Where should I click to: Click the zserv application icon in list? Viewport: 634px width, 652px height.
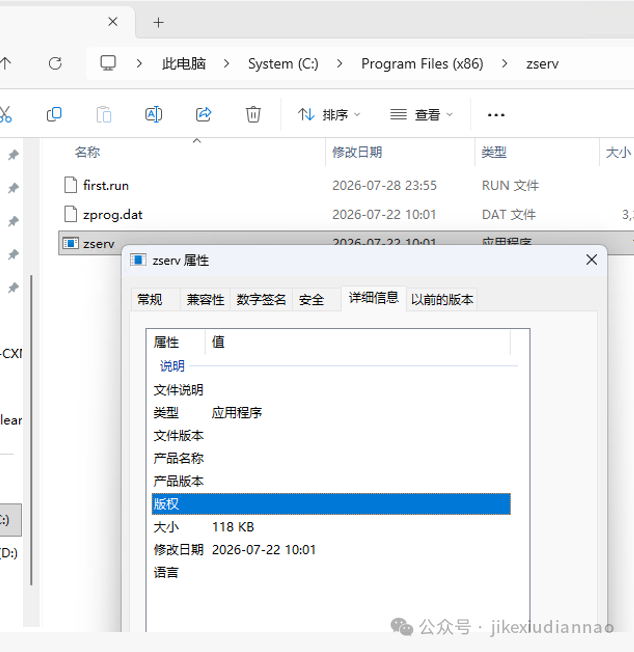(x=71, y=243)
